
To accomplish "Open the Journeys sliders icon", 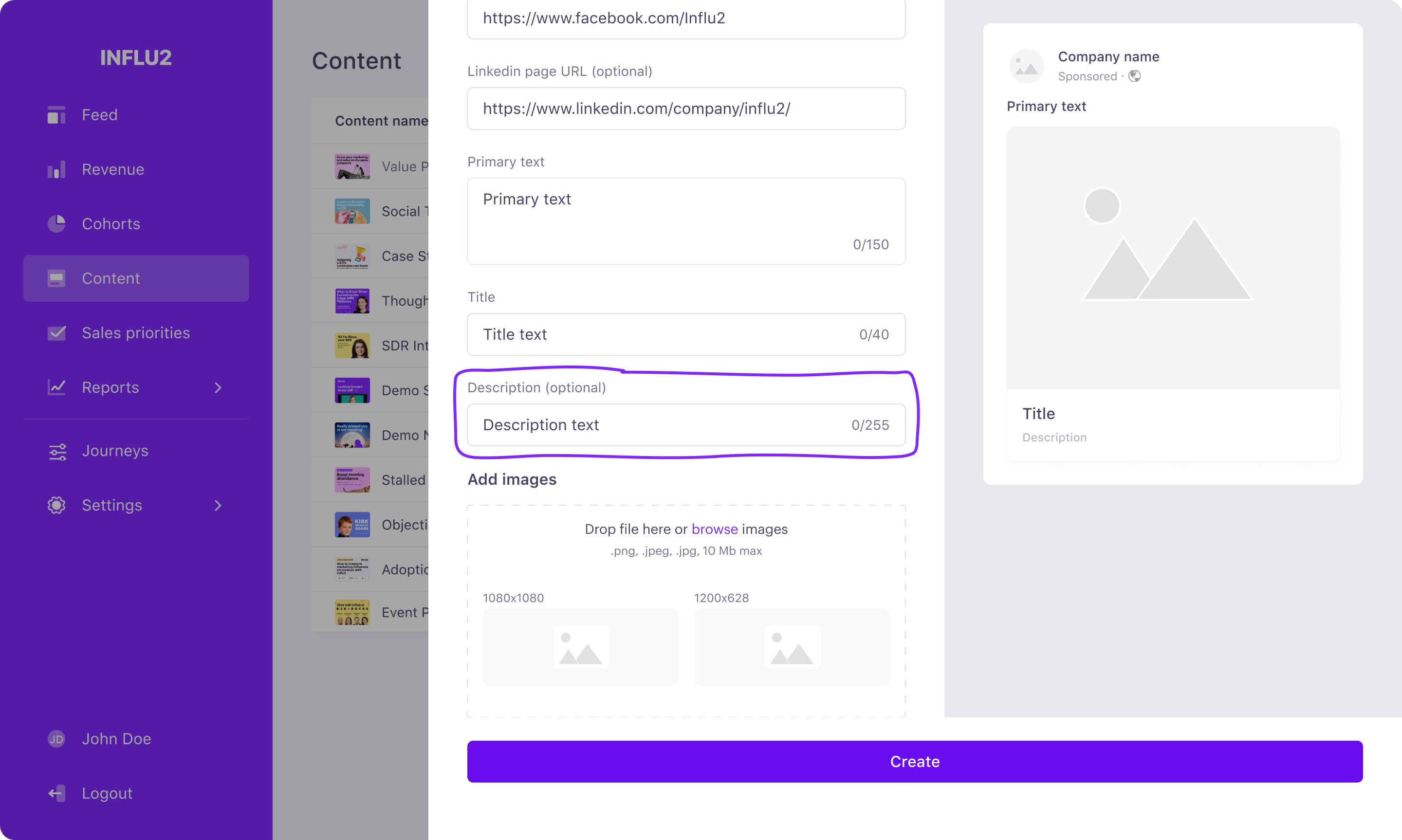I will pyautogui.click(x=57, y=451).
